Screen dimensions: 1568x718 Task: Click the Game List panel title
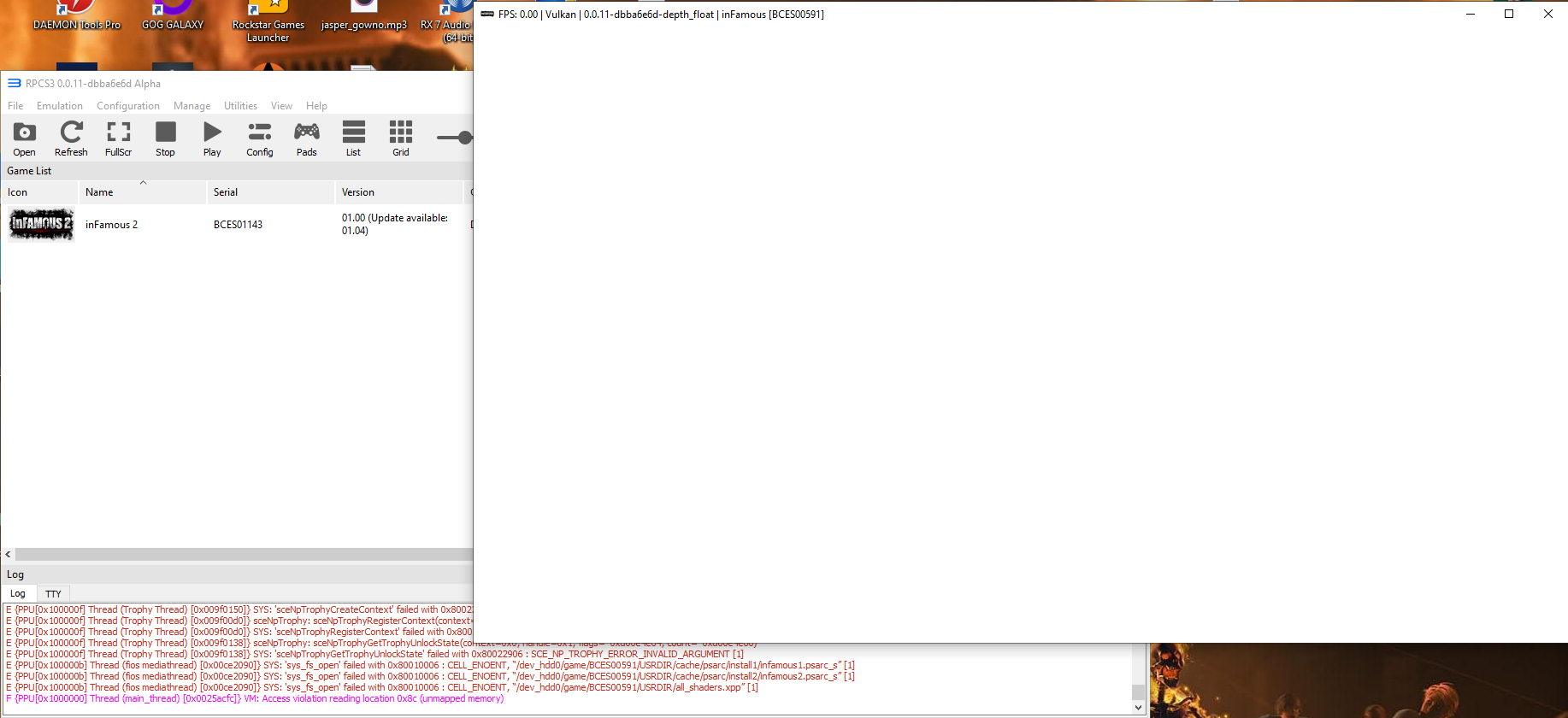coord(29,171)
